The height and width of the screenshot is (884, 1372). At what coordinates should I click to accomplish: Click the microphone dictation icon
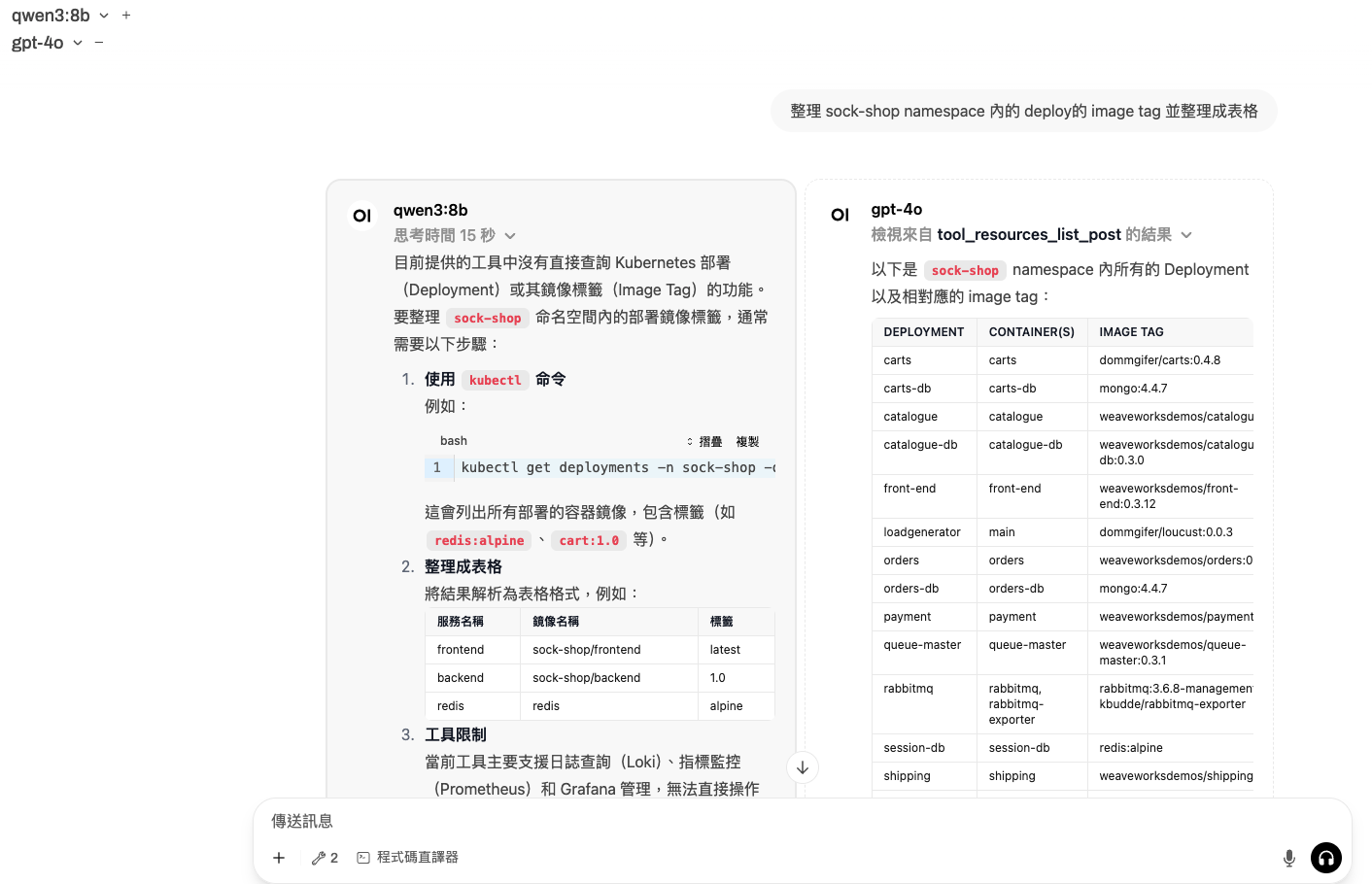(1288, 858)
